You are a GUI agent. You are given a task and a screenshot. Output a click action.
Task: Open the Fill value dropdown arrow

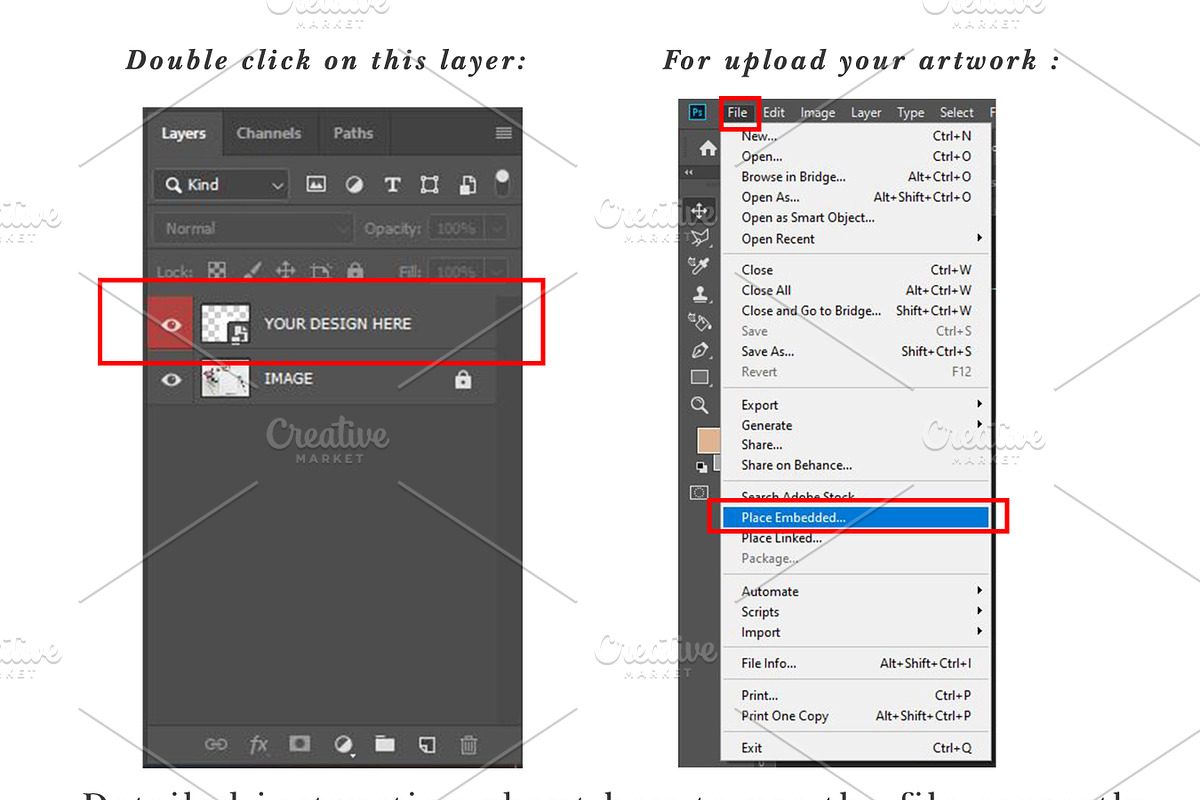(x=497, y=271)
